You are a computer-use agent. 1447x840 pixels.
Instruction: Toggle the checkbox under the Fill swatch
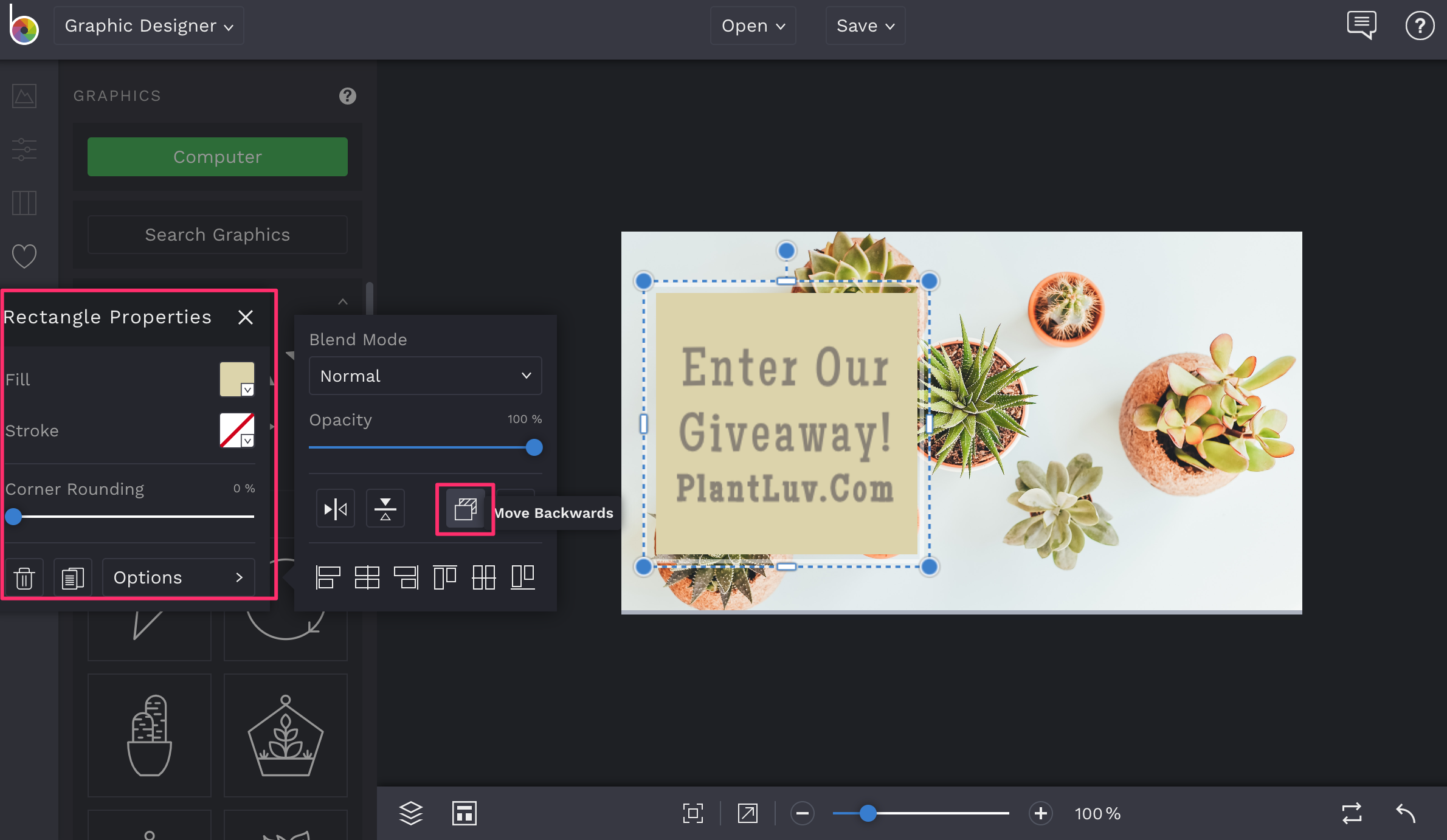click(x=246, y=389)
